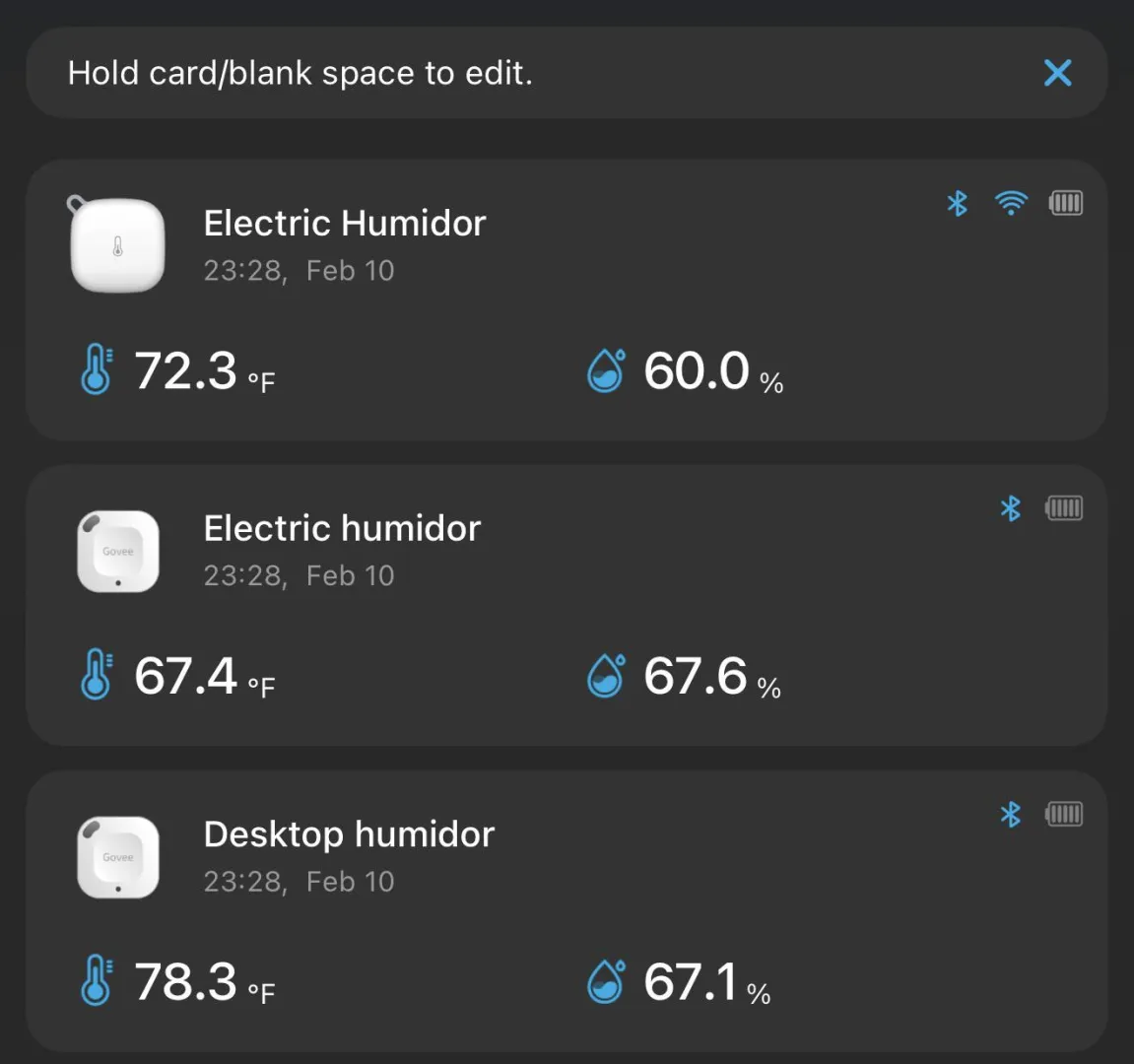The image size is (1134, 1064).
Task: Tap thermometer icon beside 78.3°F reading
Action: tap(96, 980)
